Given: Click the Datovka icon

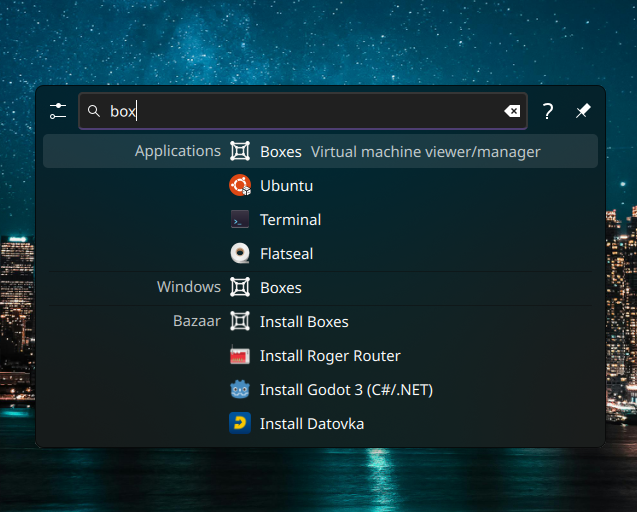Looking at the screenshot, I should click(x=240, y=423).
